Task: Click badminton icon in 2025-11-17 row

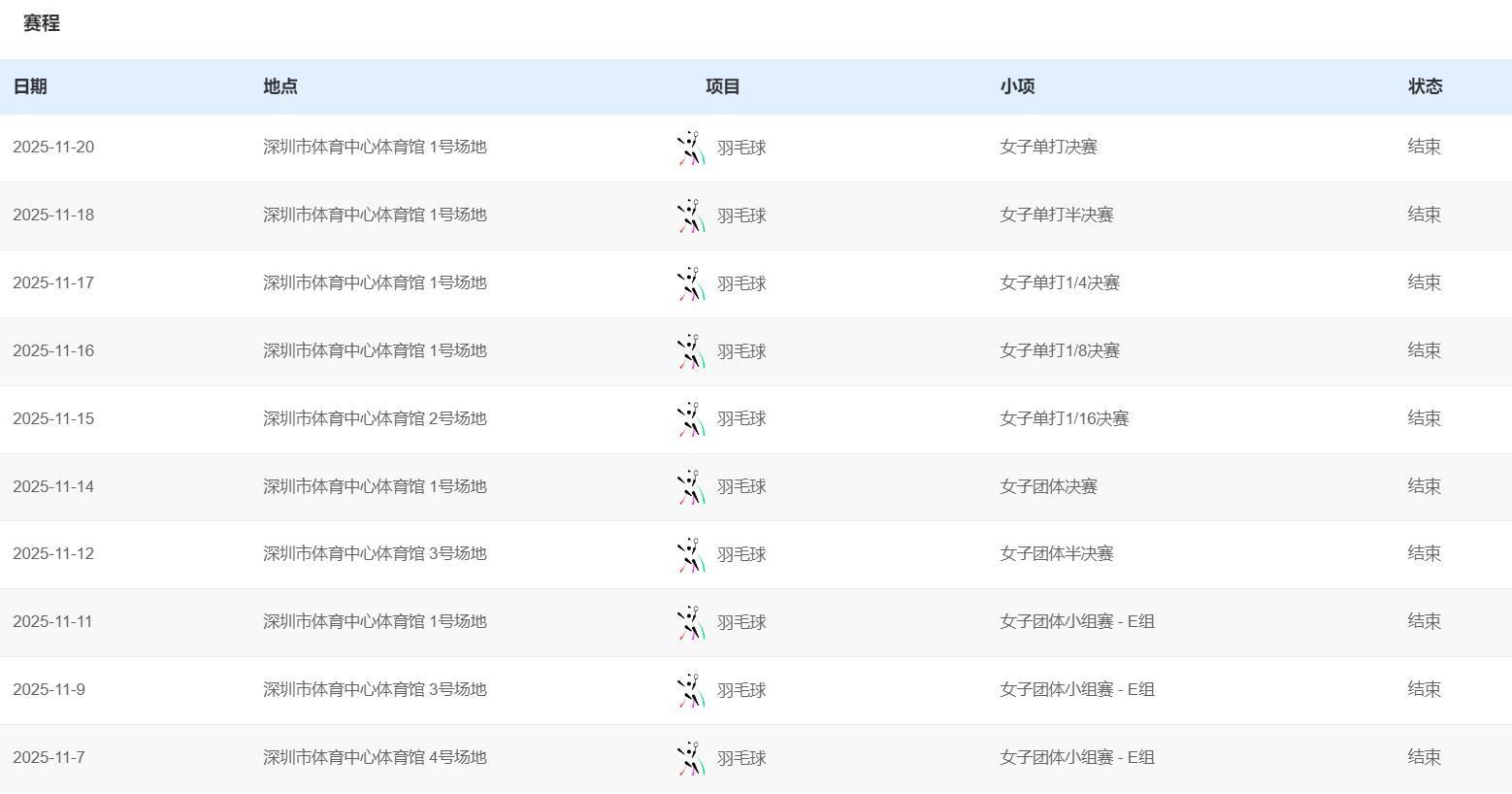Action: click(691, 283)
